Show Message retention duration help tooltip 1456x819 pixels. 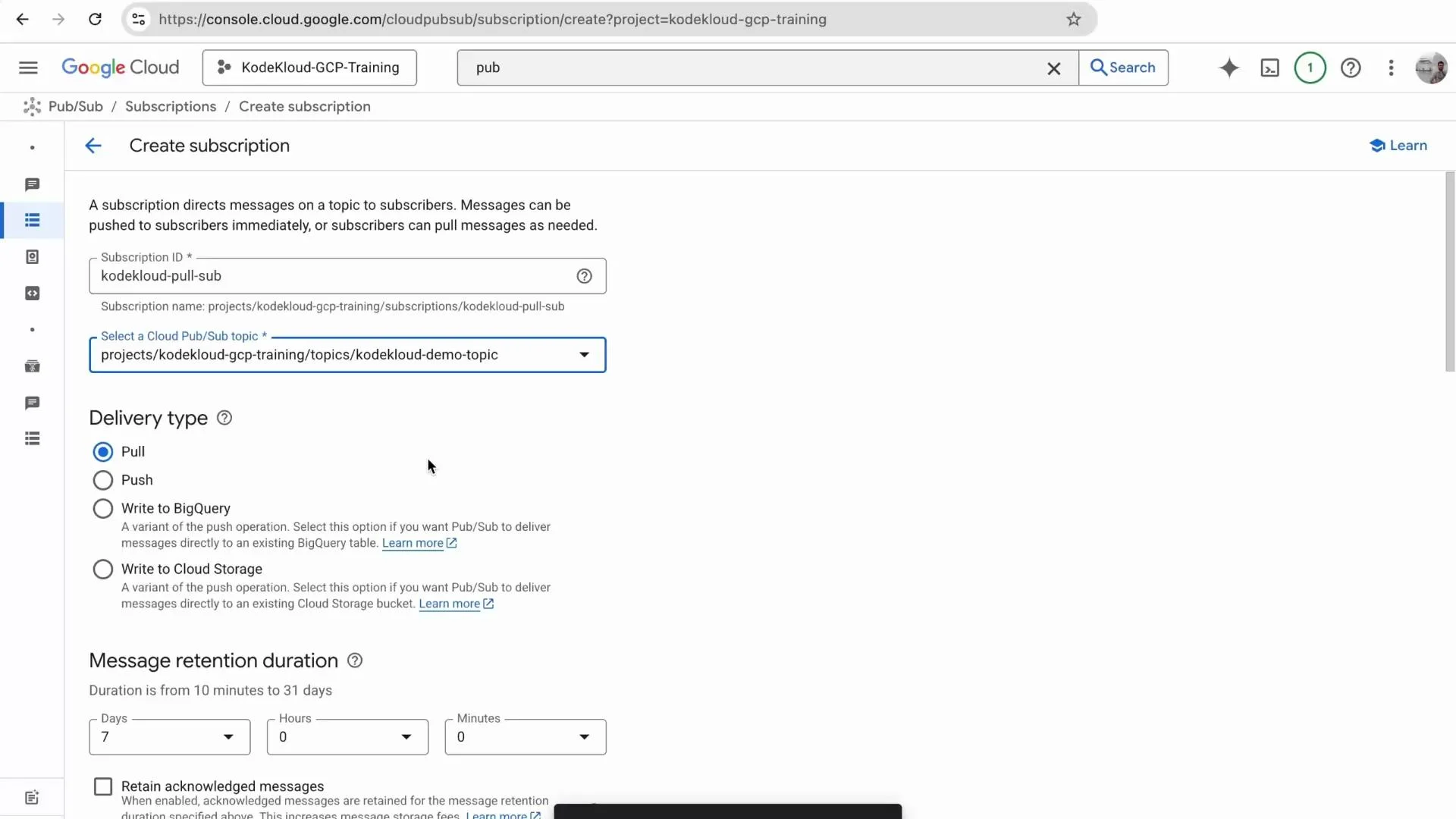[x=355, y=661]
